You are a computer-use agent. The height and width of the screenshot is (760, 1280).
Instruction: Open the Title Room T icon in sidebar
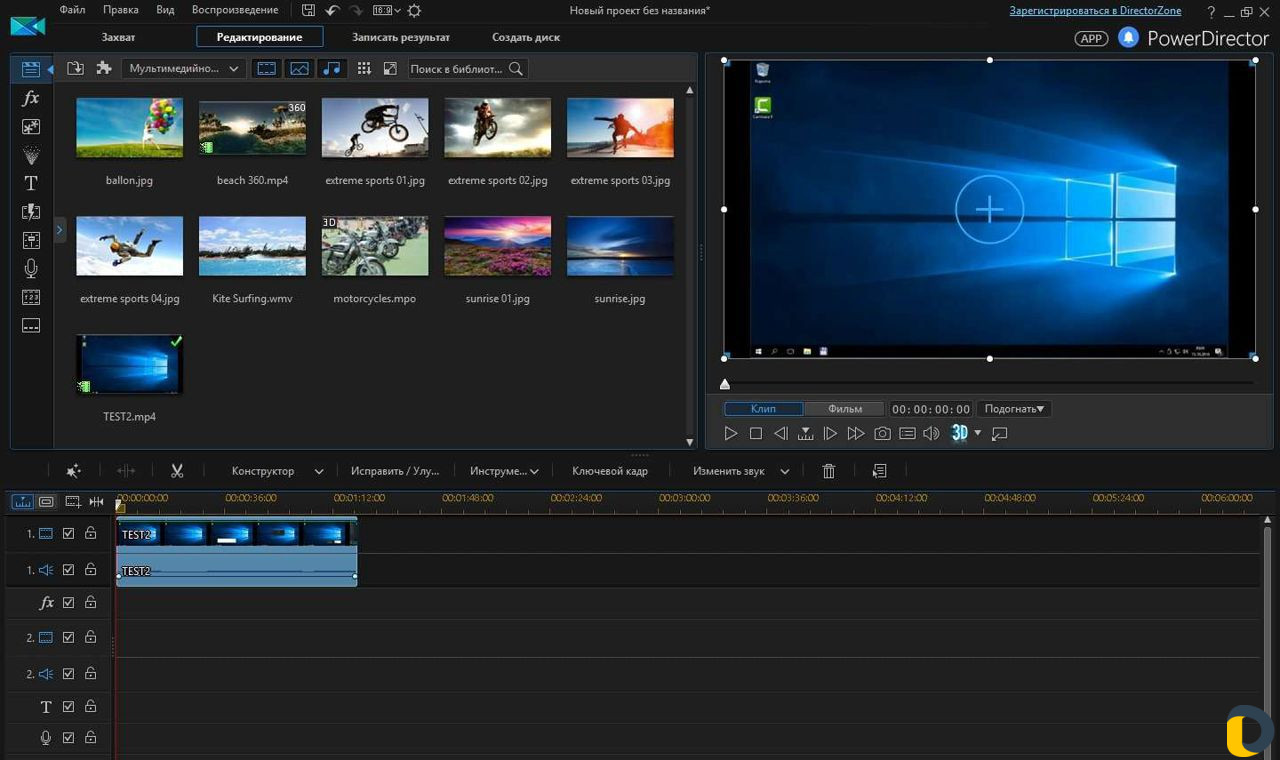[x=31, y=183]
